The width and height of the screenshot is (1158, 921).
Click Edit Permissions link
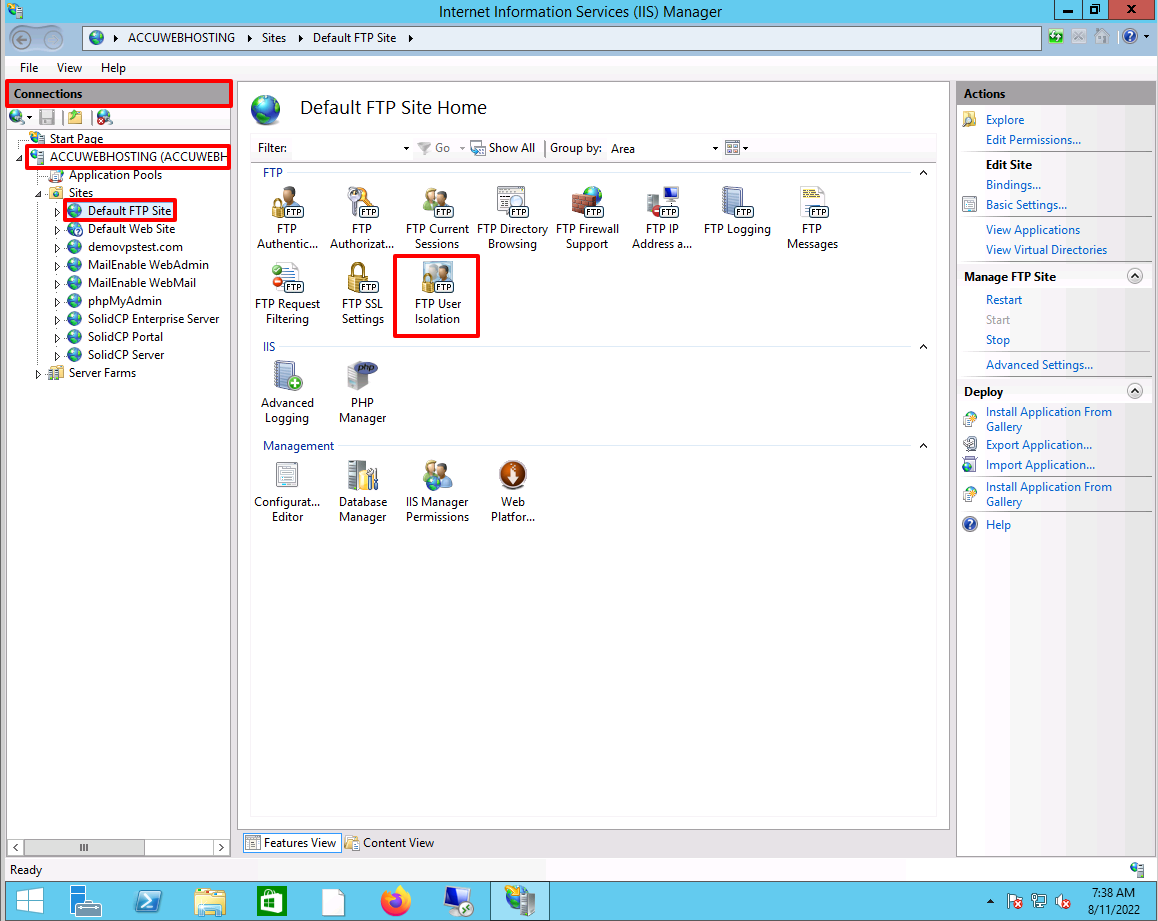coord(1032,140)
